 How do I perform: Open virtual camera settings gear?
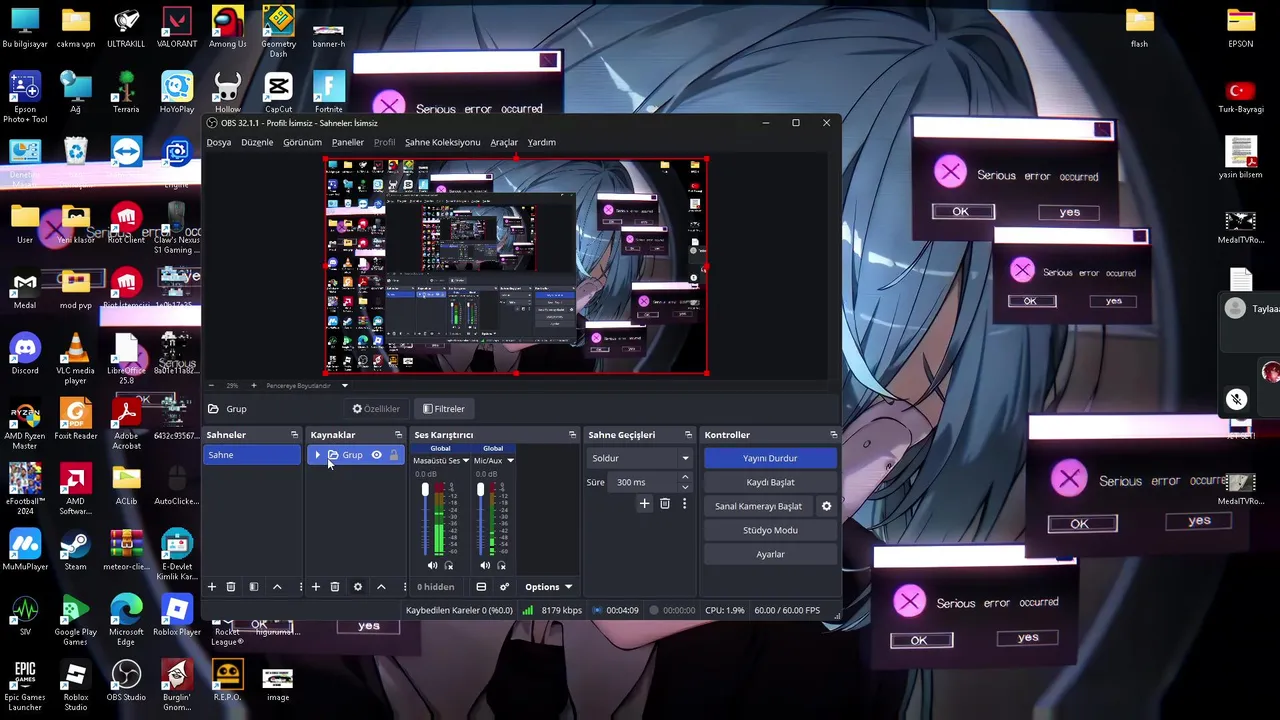[x=826, y=506]
